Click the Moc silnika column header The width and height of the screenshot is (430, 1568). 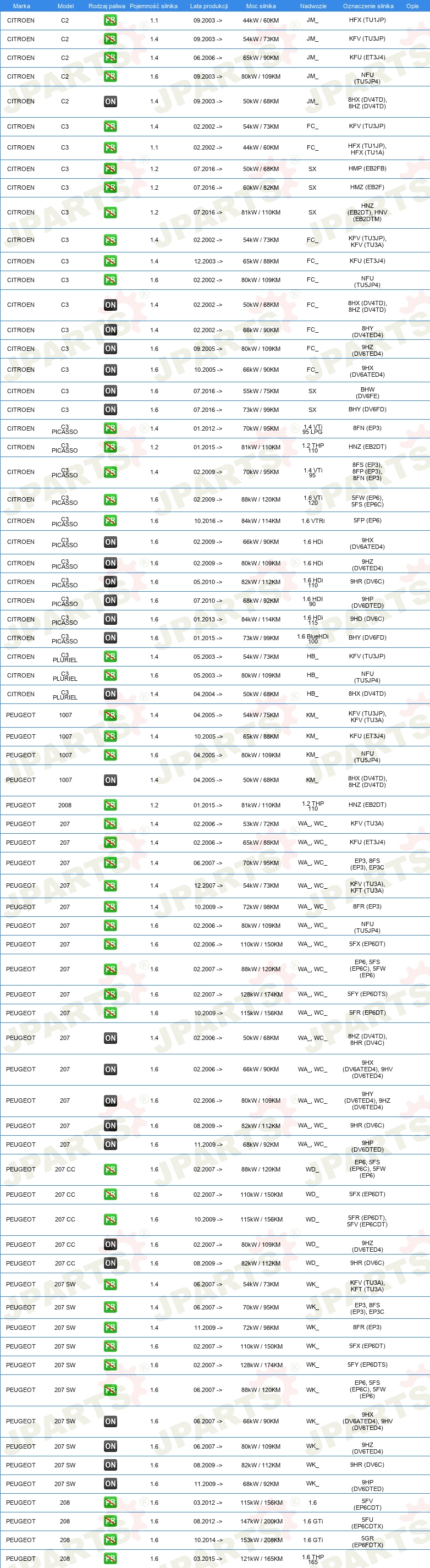tap(261, 6)
